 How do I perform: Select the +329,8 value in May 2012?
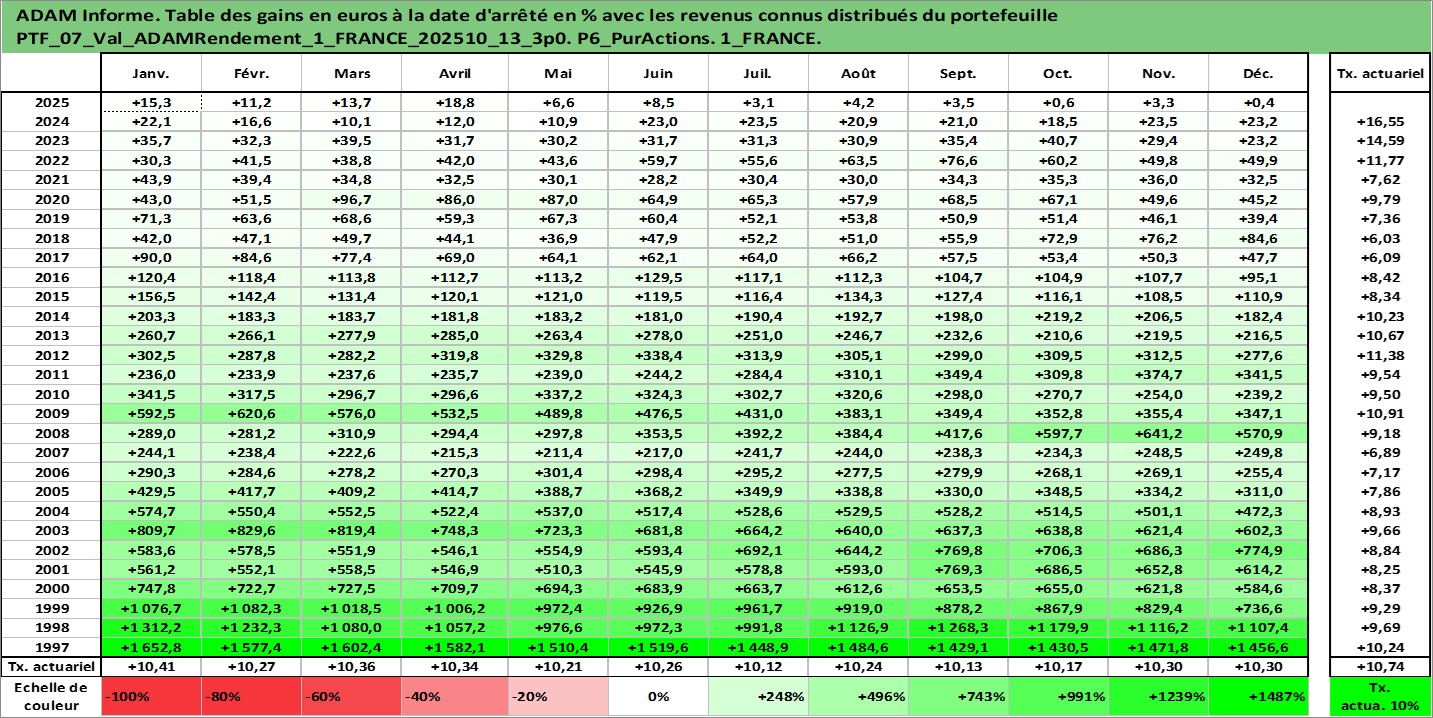coord(558,355)
